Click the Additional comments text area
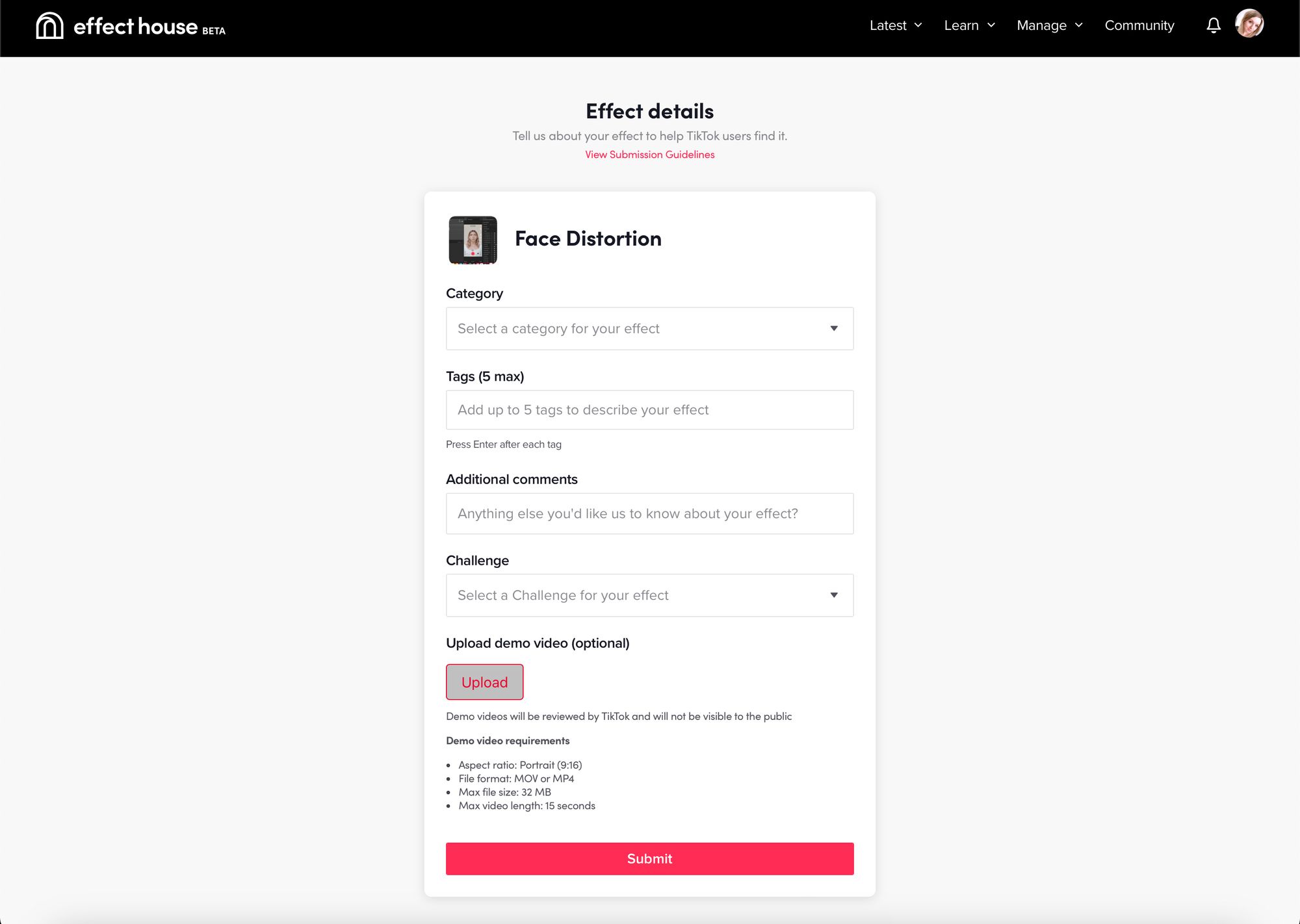Viewport: 1300px width, 924px height. 649,513
